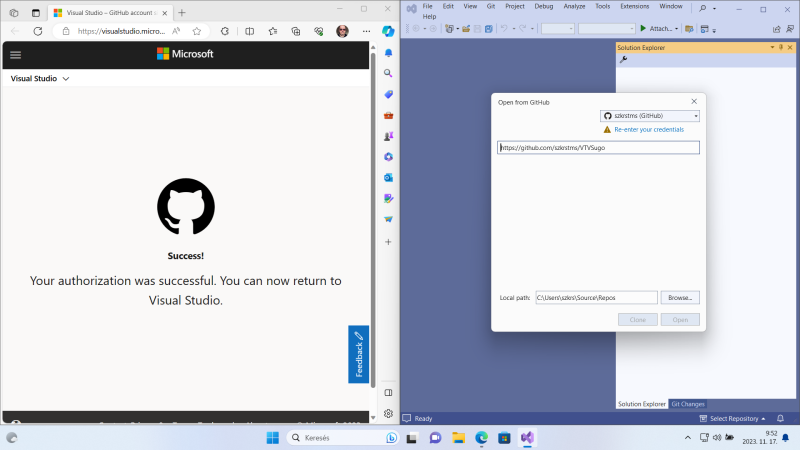800x450 pixels.
Task: Open Windows Start menu
Action: click(x=273, y=438)
